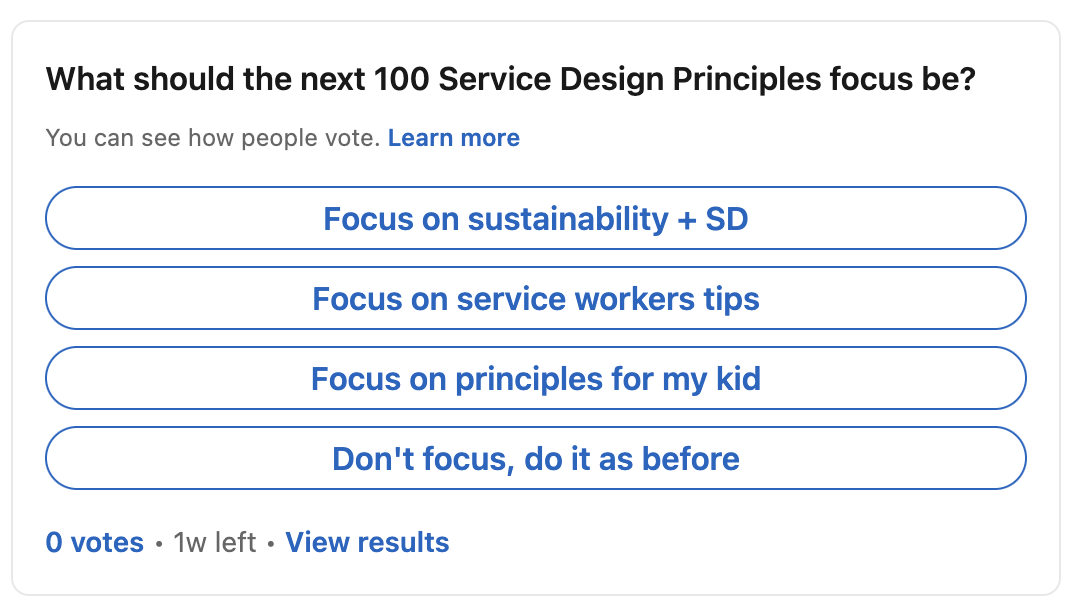Pick the sustainability poll option
1072x614 pixels.
535,218
